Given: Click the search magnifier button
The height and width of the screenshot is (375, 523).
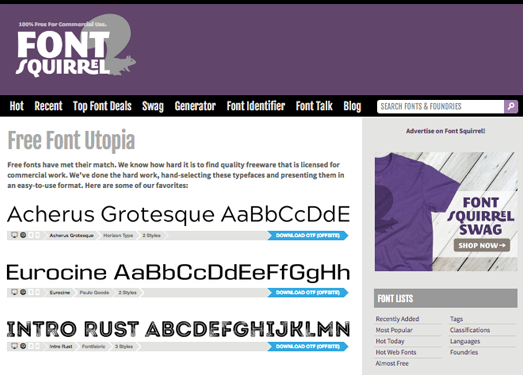Looking at the screenshot, I should 511,106.
